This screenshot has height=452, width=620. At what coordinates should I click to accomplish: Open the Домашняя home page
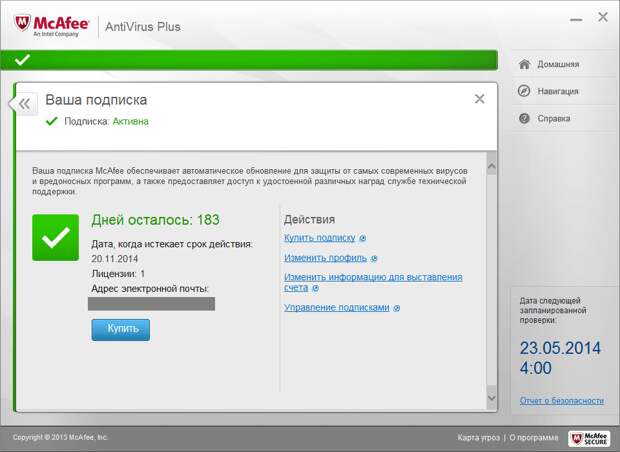(558, 64)
